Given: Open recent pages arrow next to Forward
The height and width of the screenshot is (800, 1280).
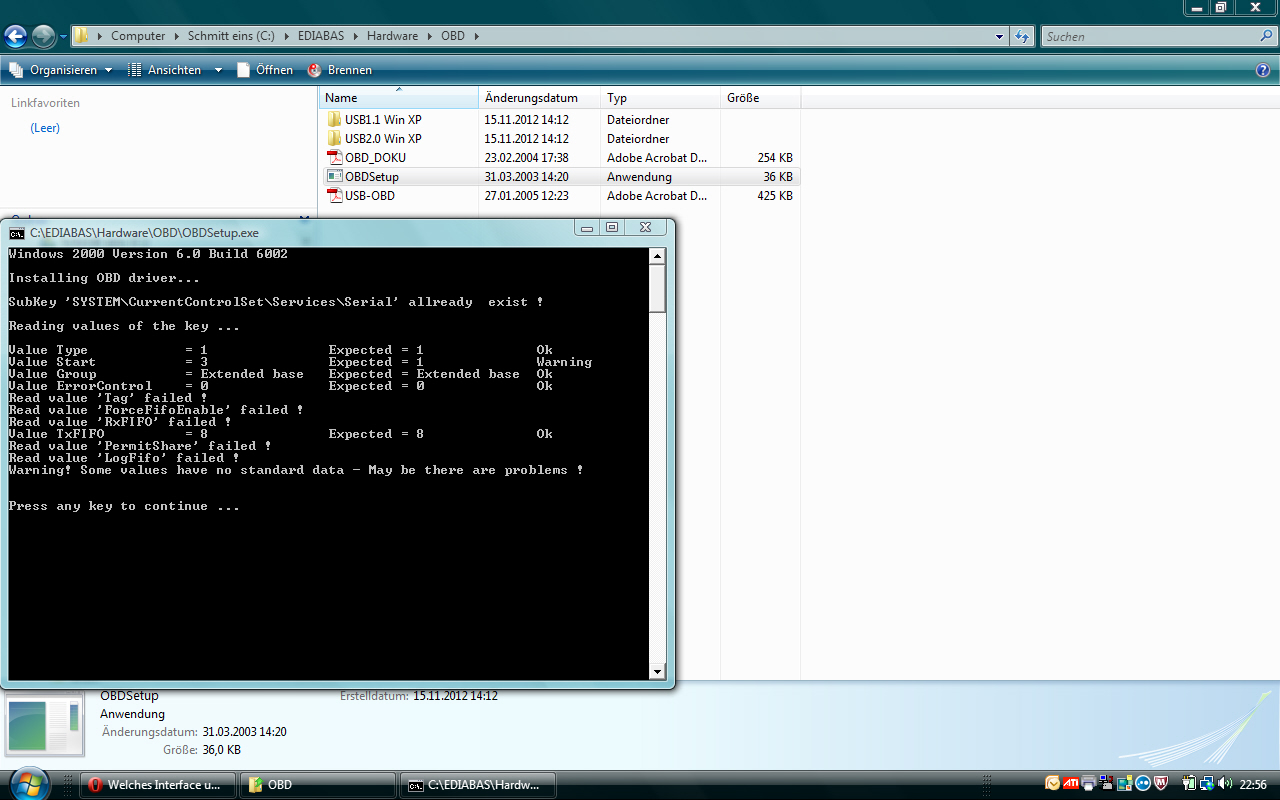Looking at the screenshot, I should point(63,37).
